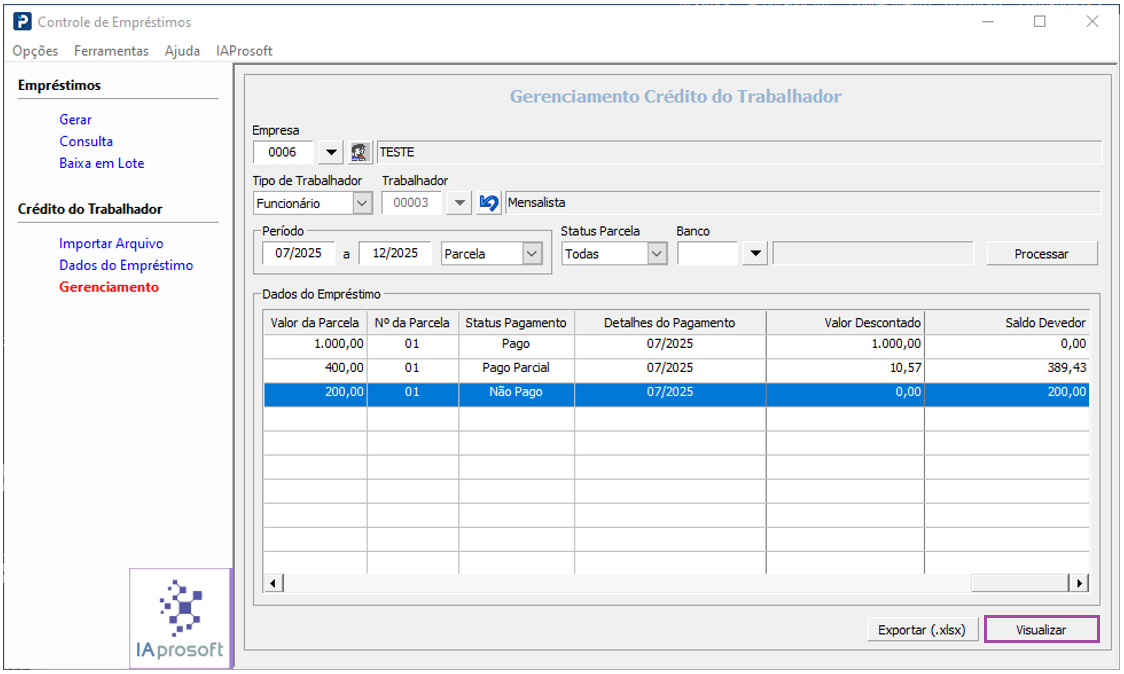Screen dimensions: 1124x674
Task: Click the application icon in title bar
Action: click(x=22, y=21)
